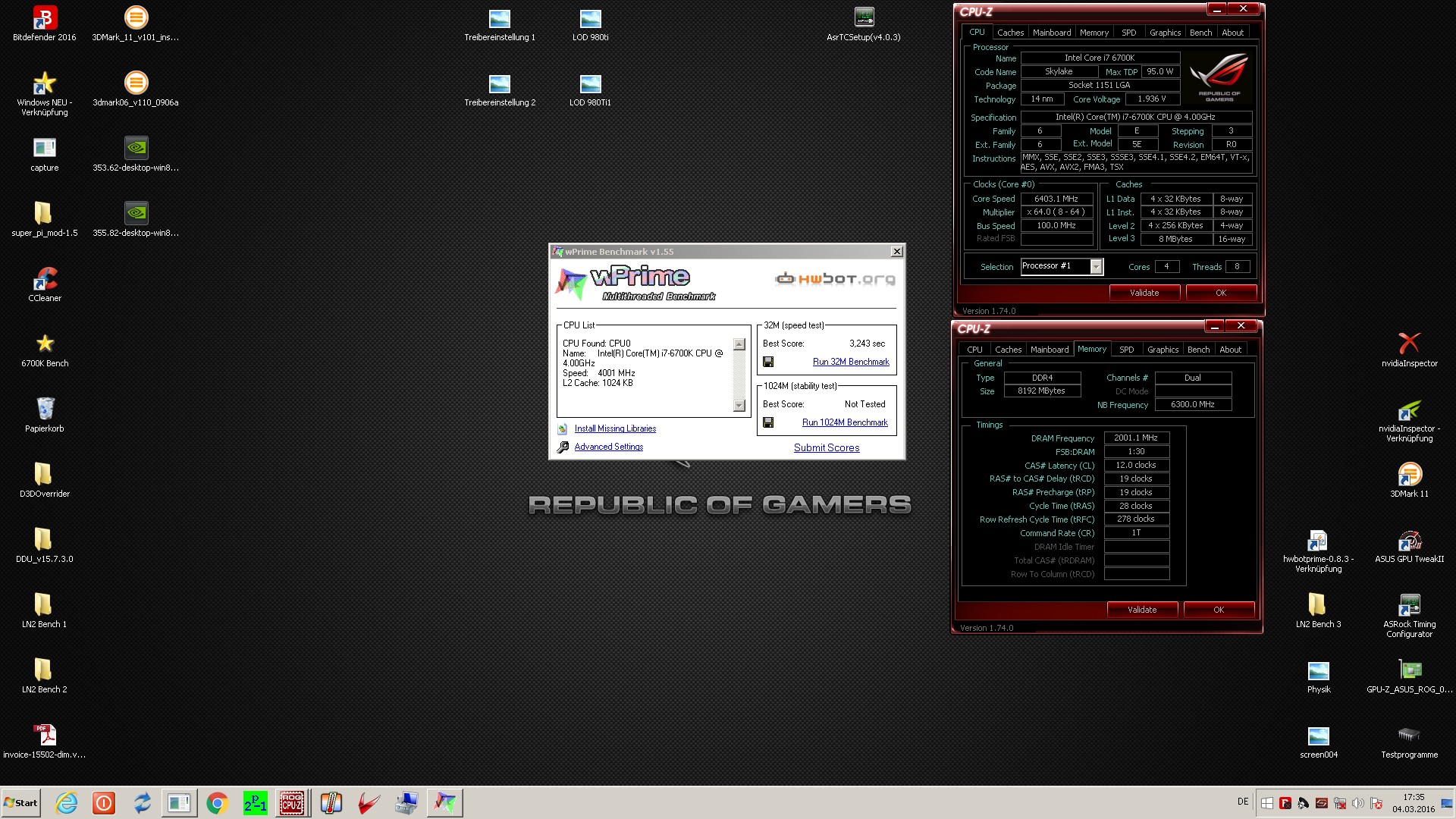Select the hwbotprime-0.8.3 shortcut icon
The height and width of the screenshot is (819, 1456).
point(1318,549)
